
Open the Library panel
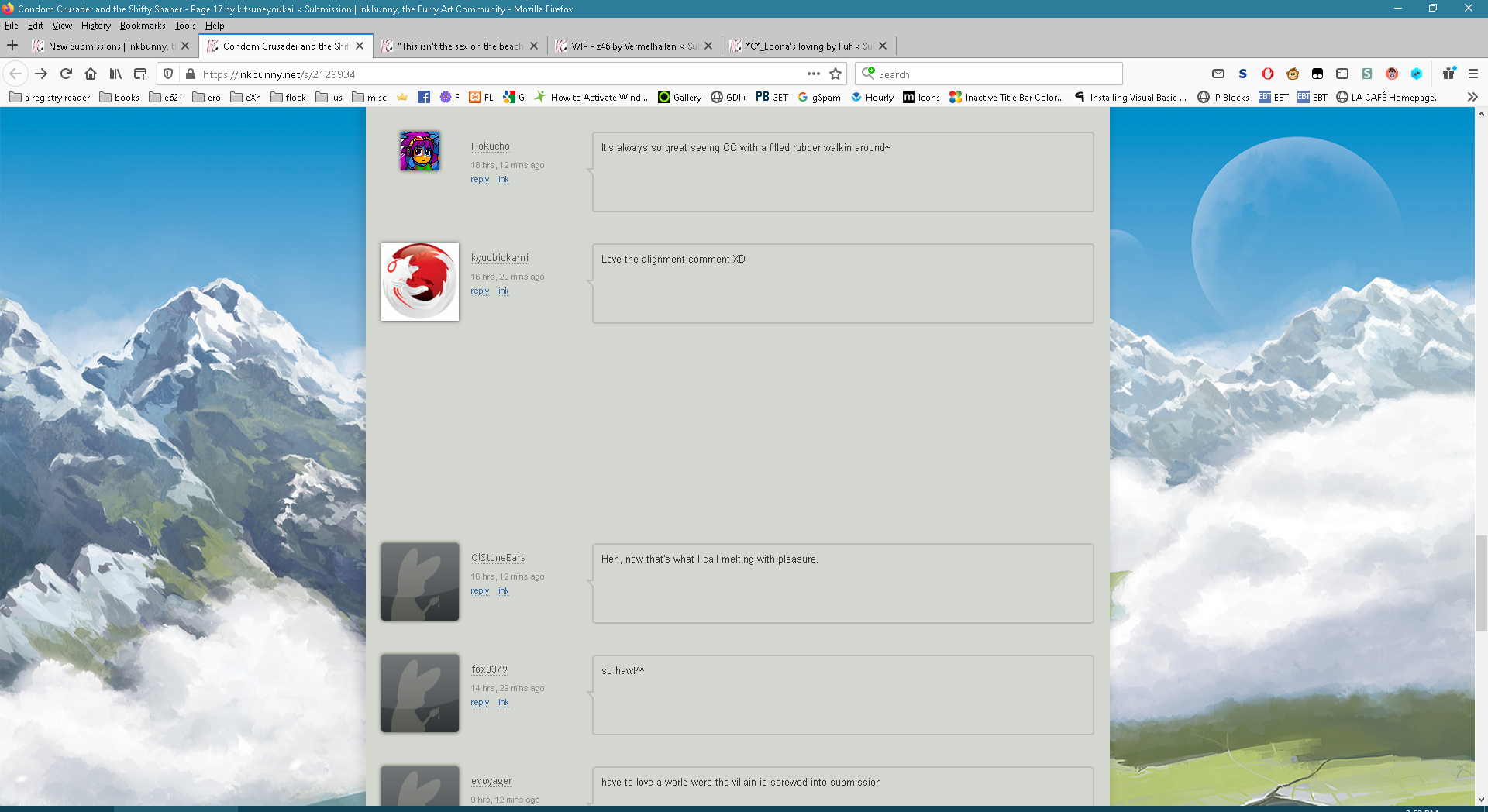(x=115, y=74)
